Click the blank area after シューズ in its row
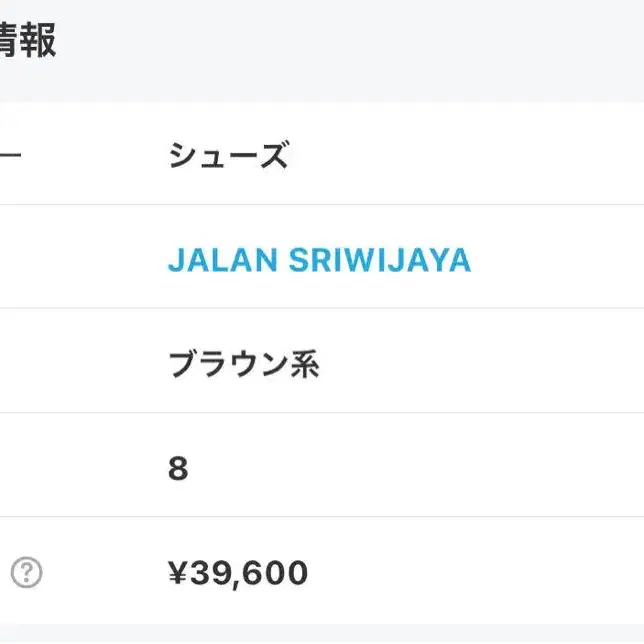The image size is (644, 644). point(467,153)
